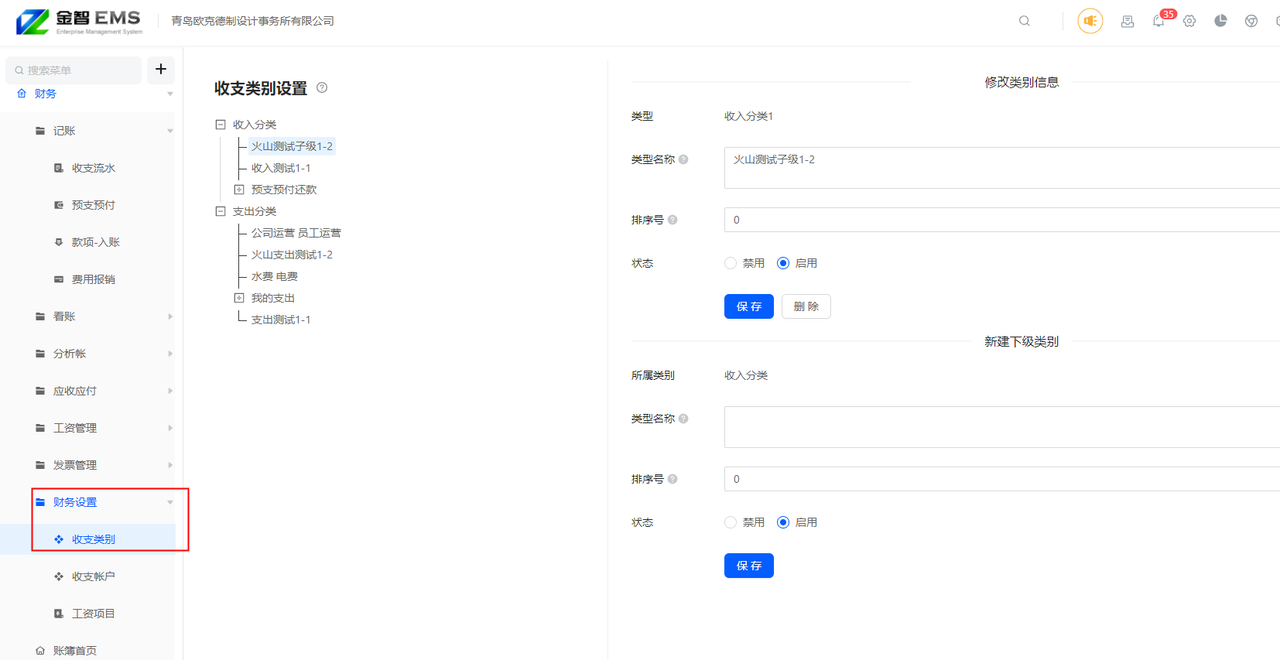Select 支出分类 root tree label
The width and height of the screenshot is (1280, 660).
click(x=255, y=211)
